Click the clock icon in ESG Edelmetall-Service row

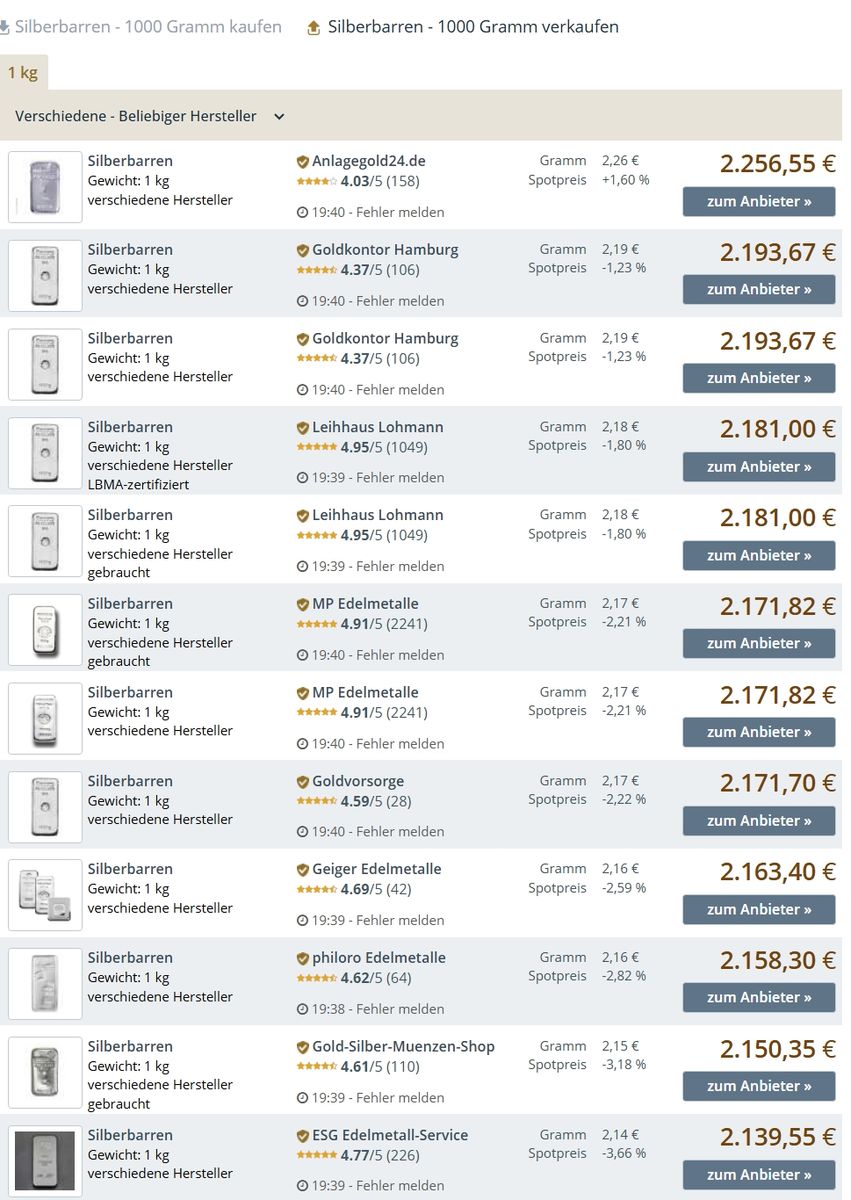(303, 1186)
